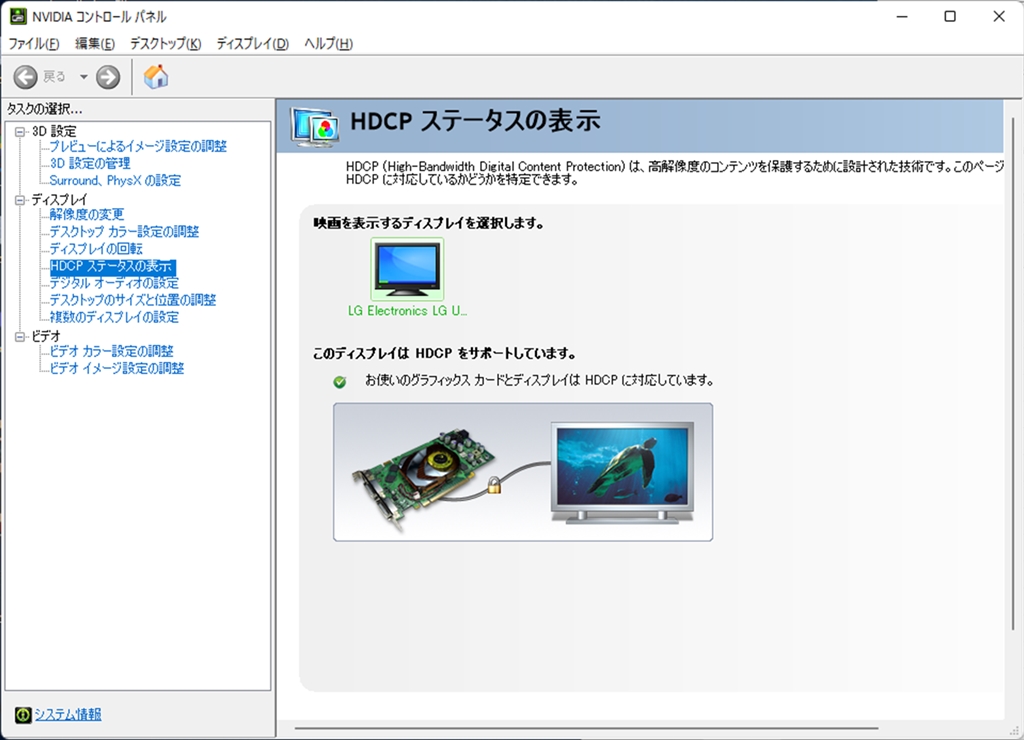Click the HDCP page header monitor icon
The height and width of the screenshot is (740, 1024).
(x=315, y=126)
